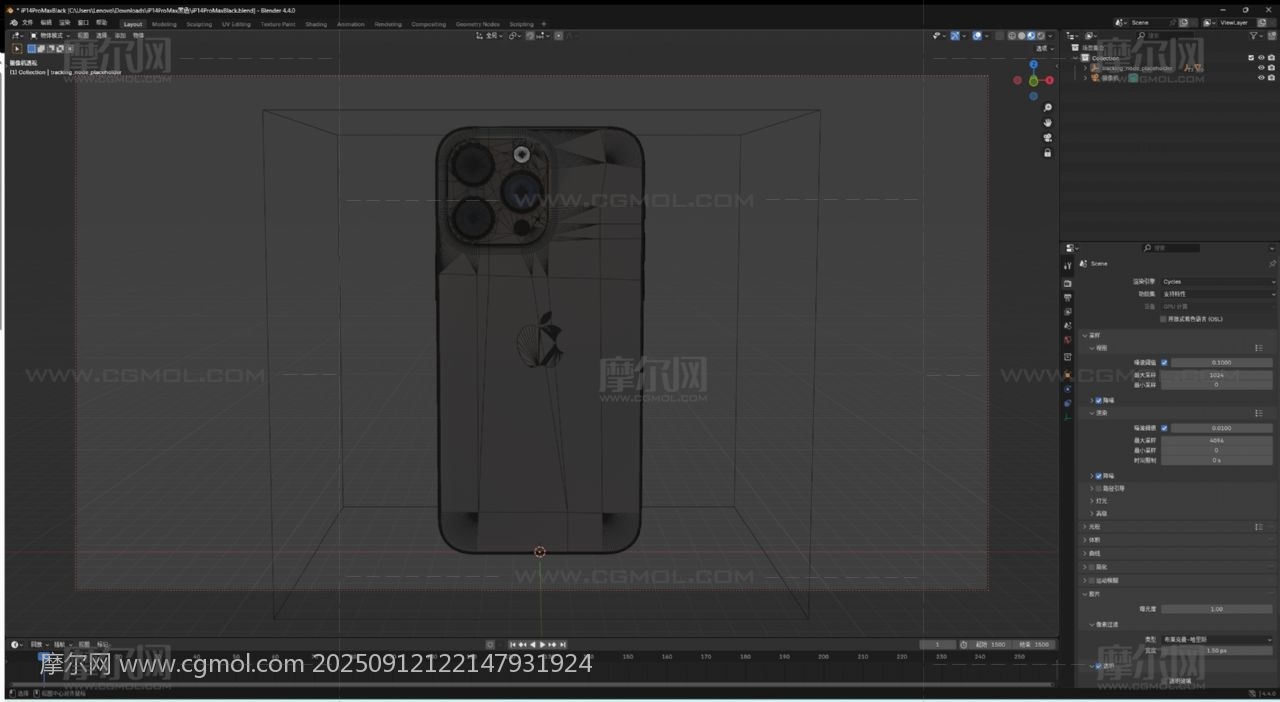Toggle render noise threshold checkbox
Viewport: 1280px width, 702px height.
click(1164, 428)
